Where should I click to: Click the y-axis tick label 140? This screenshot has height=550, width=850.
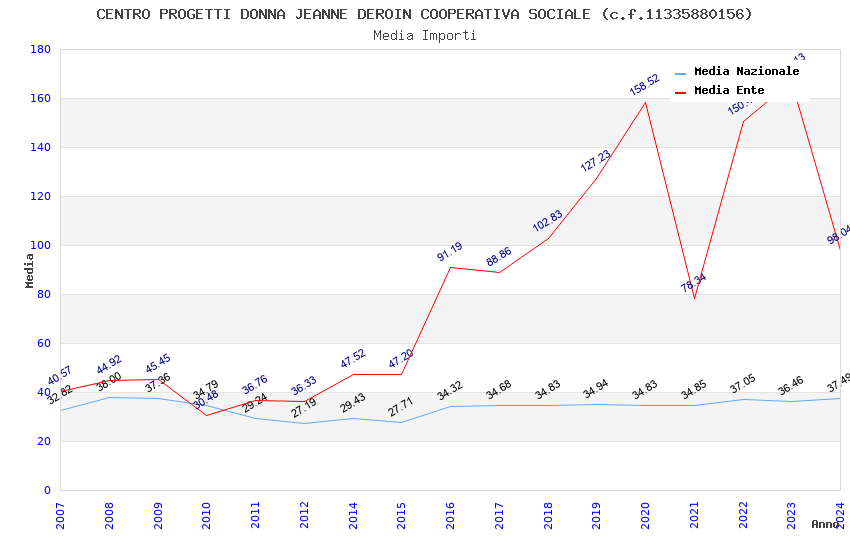coord(41,147)
